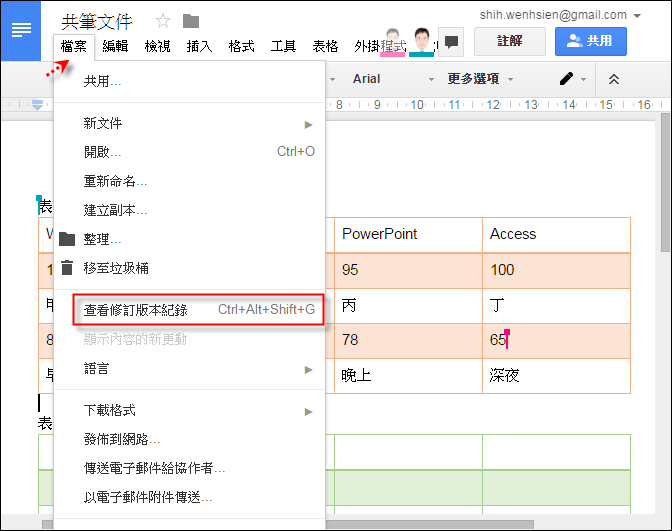Open the 檔案 menu

click(x=74, y=46)
